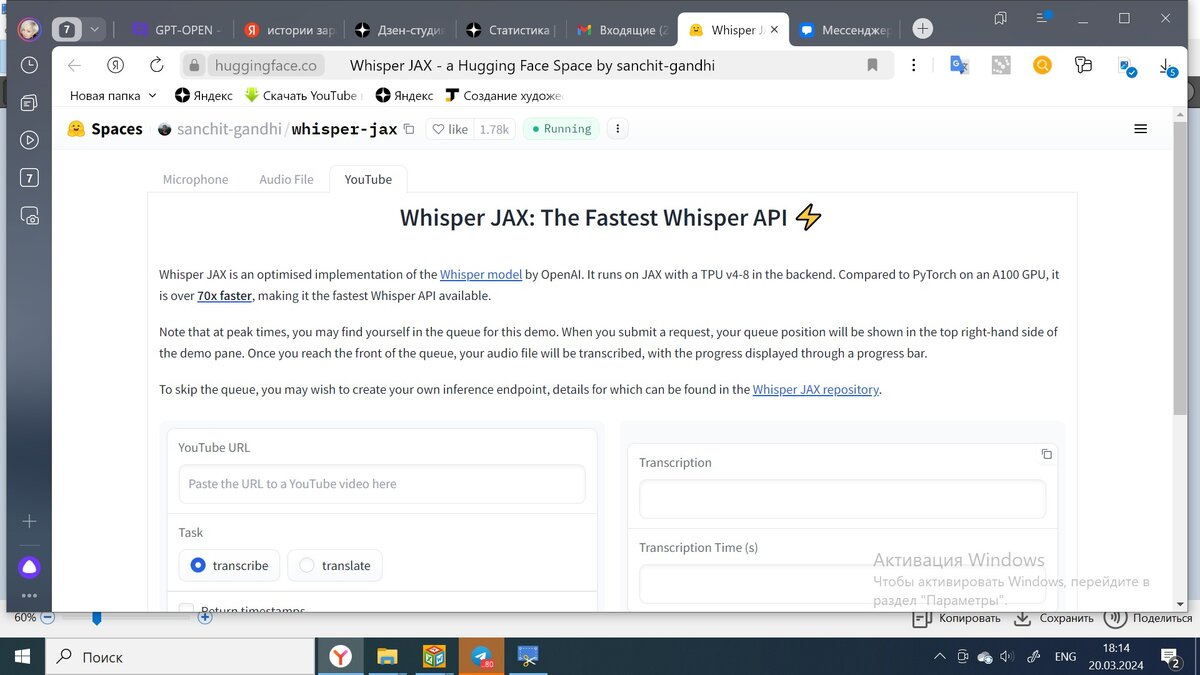Switch to the Audio File tab

286,179
